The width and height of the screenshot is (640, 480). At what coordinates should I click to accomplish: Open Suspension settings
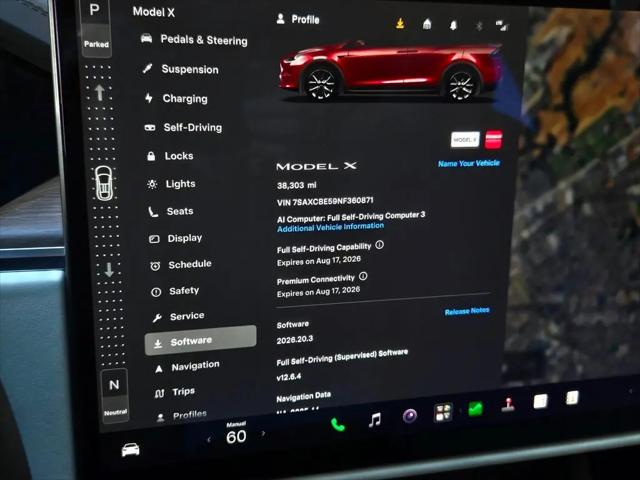pyautogui.click(x=180, y=69)
